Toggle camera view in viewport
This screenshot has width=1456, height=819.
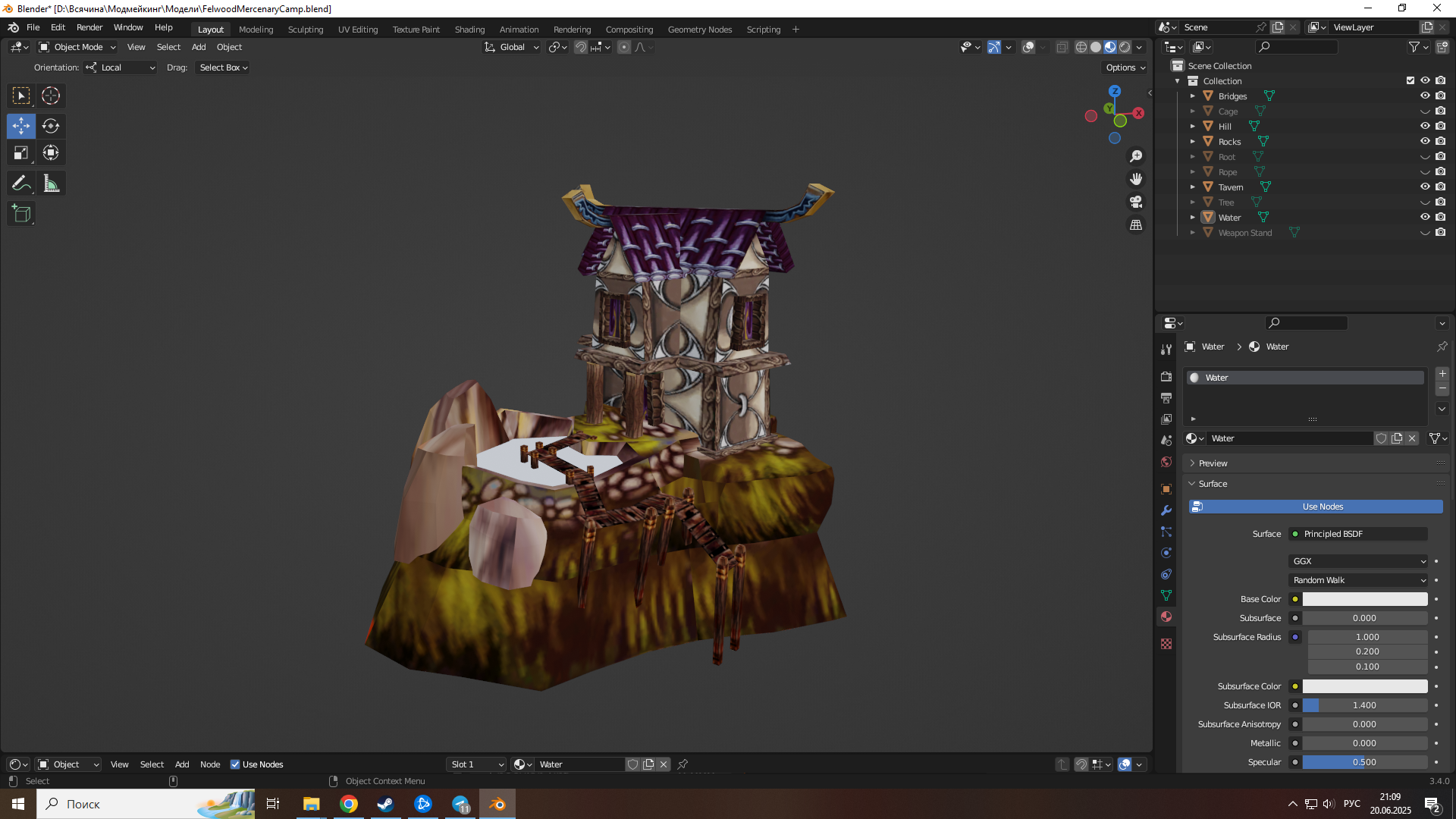(x=1136, y=202)
